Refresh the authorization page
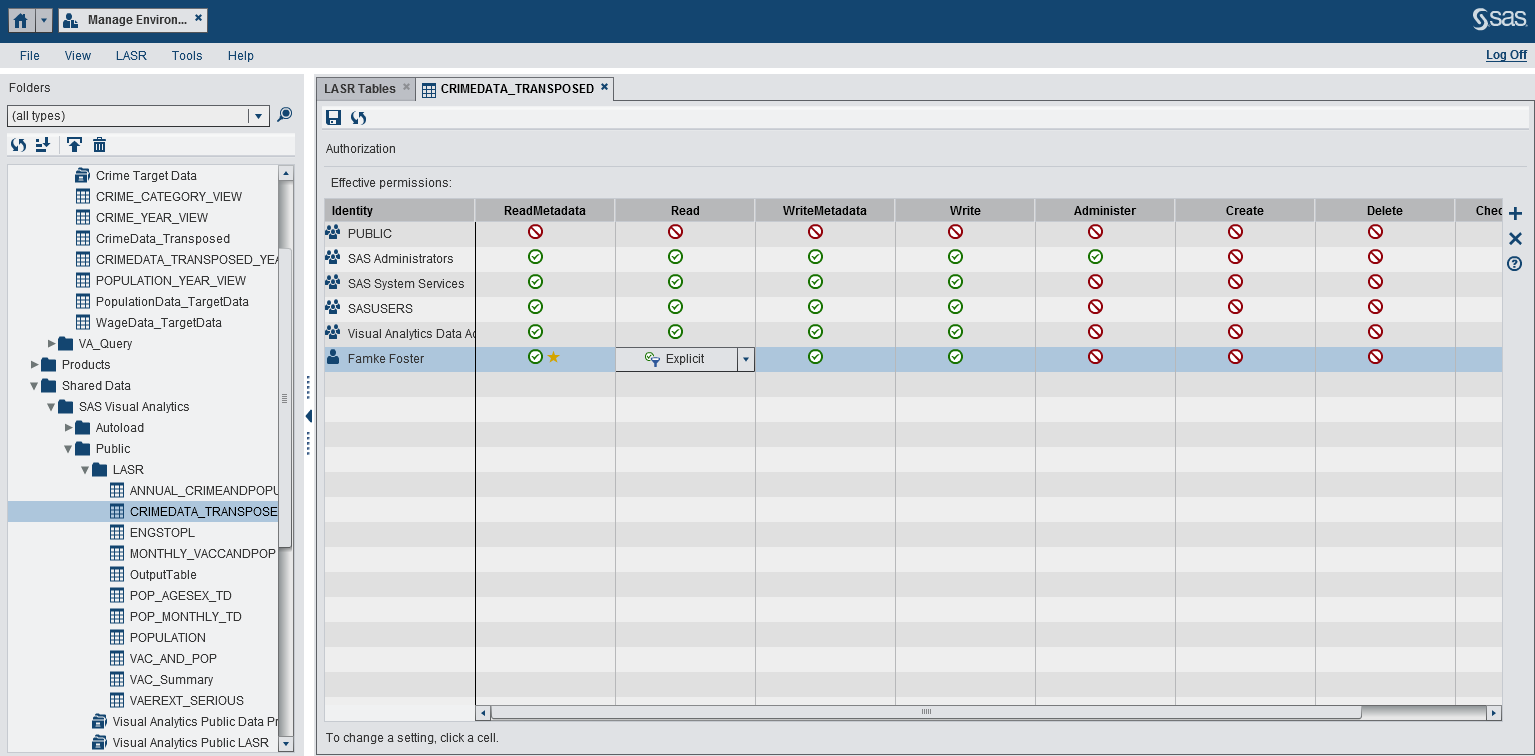 358,118
